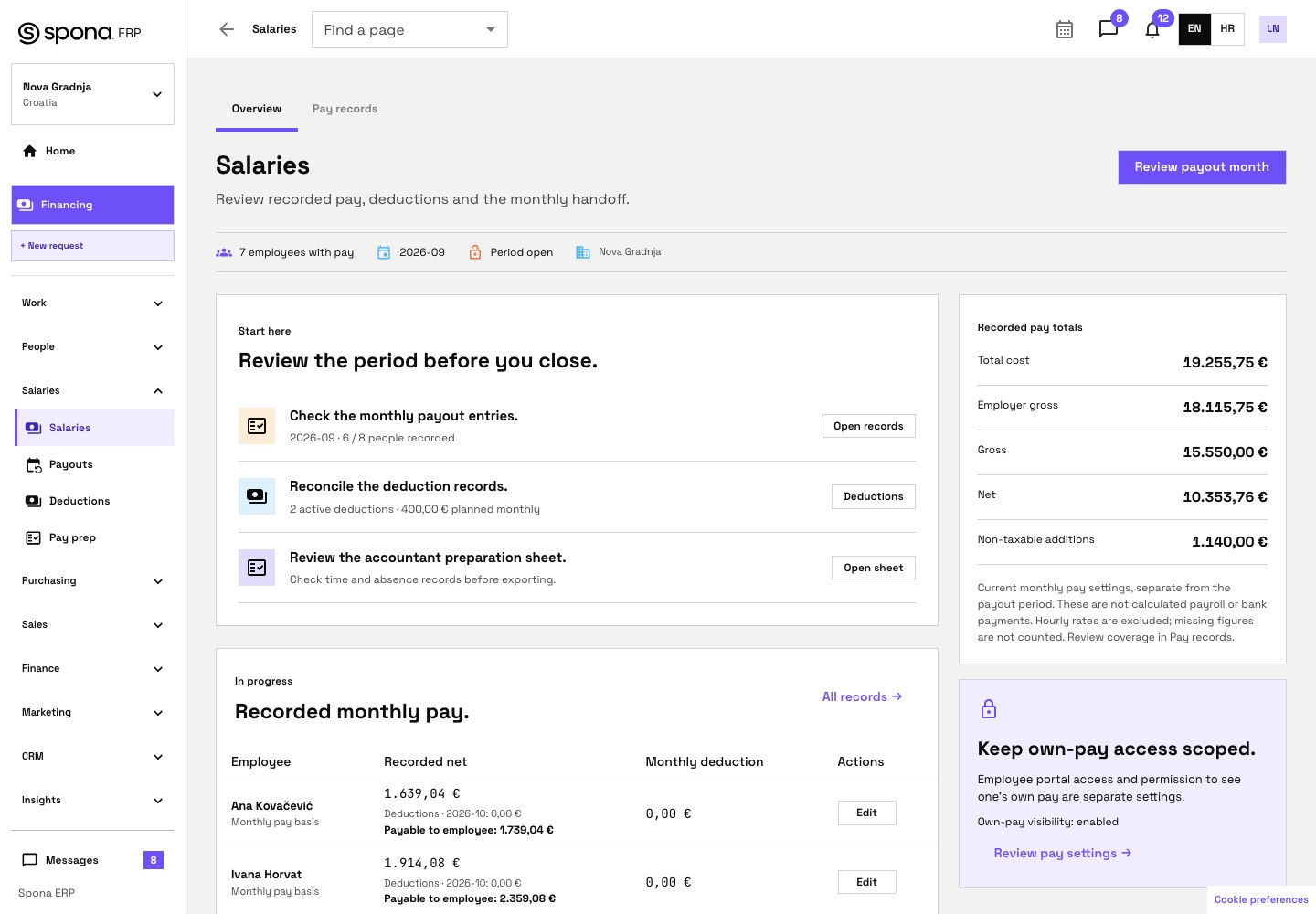Expand the Work sidebar section
The image size is (1316, 914).
coord(92,303)
